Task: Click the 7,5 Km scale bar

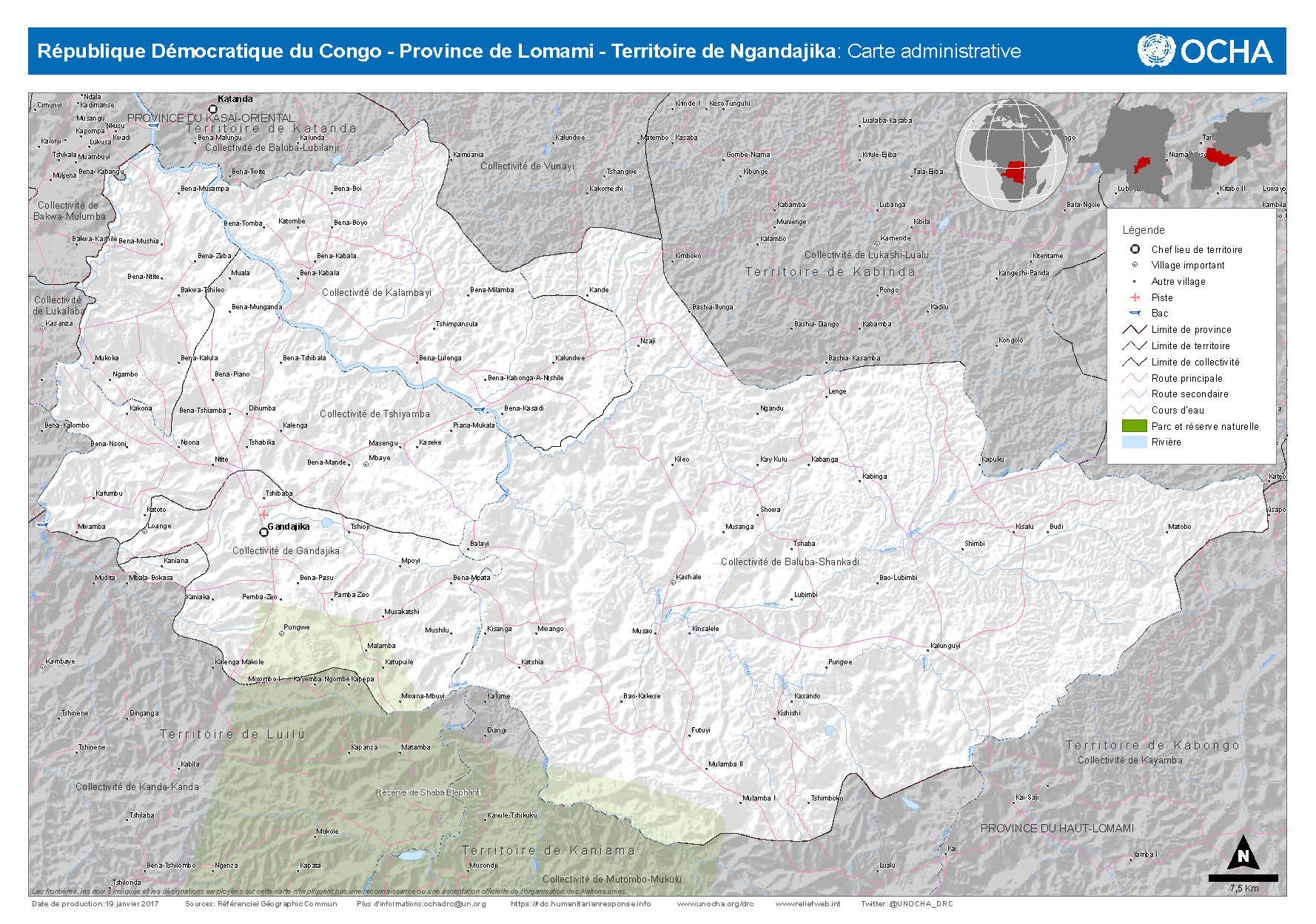Action: (1243, 878)
